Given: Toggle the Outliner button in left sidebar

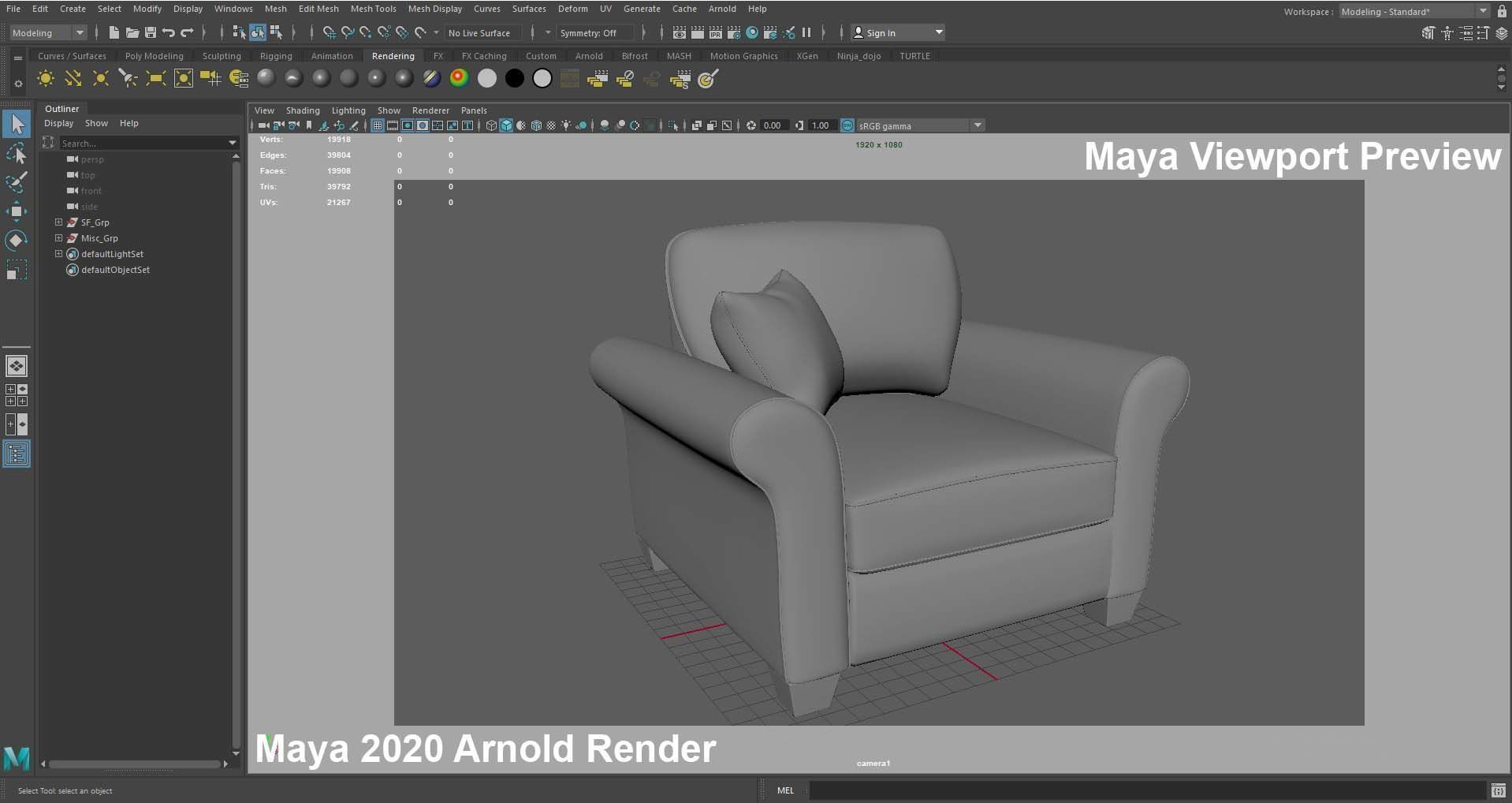Looking at the screenshot, I should [17, 454].
